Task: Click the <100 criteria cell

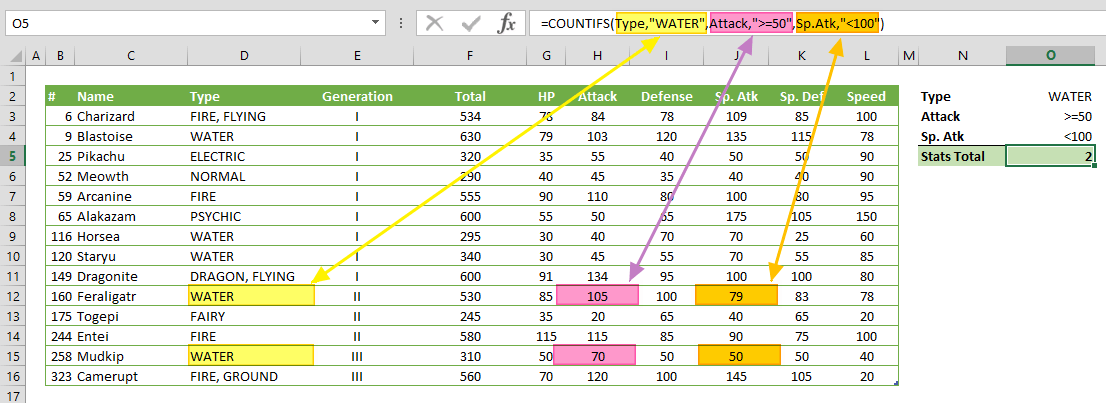Action: point(1051,136)
